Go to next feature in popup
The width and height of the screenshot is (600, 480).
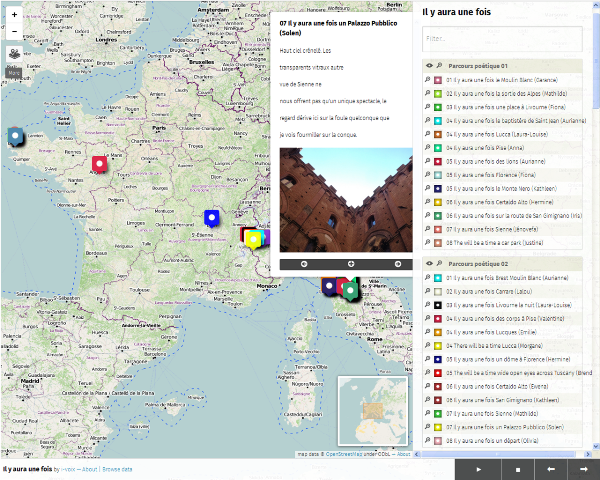(x=398, y=264)
